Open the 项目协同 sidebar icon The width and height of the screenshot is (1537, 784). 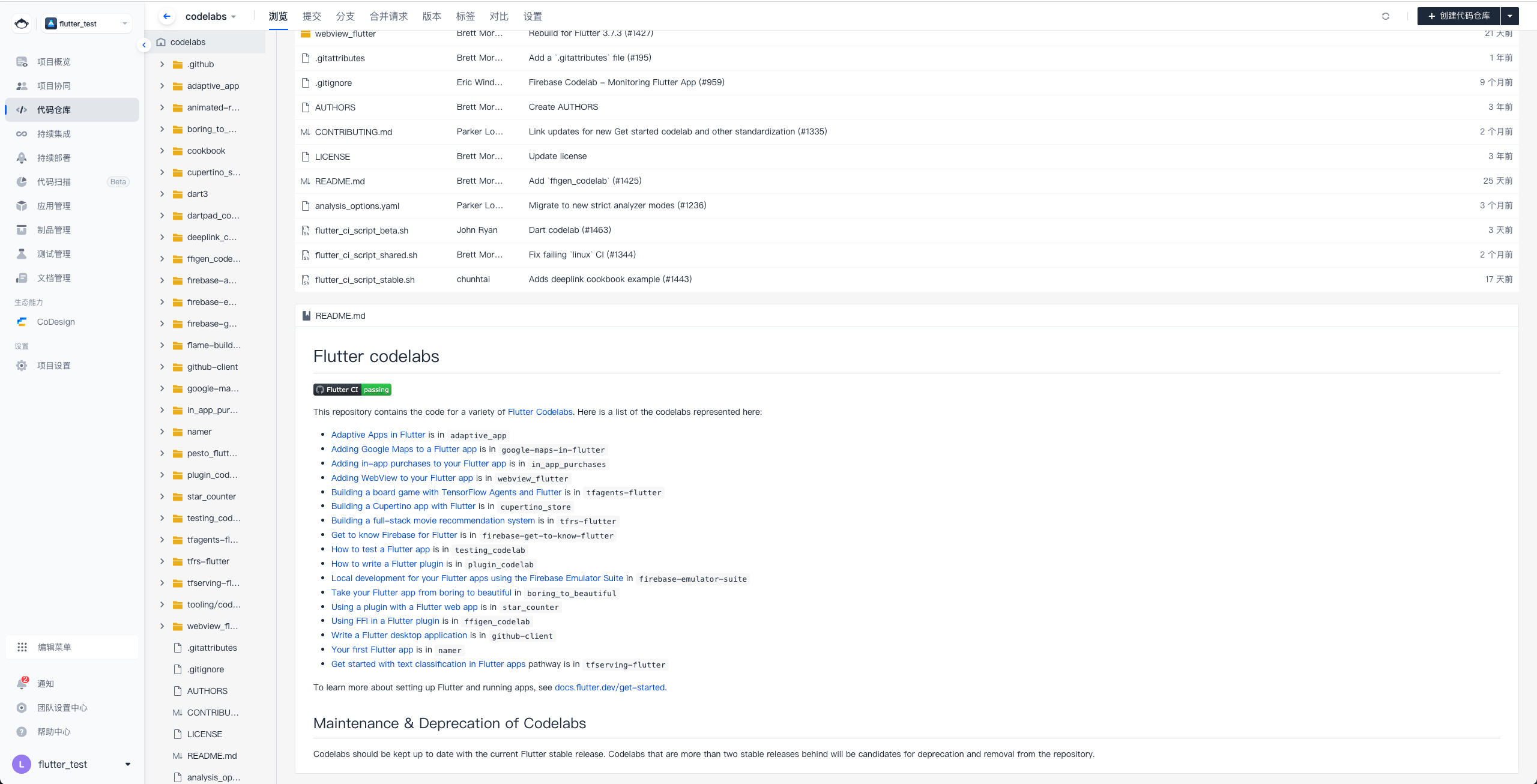pyautogui.click(x=22, y=86)
